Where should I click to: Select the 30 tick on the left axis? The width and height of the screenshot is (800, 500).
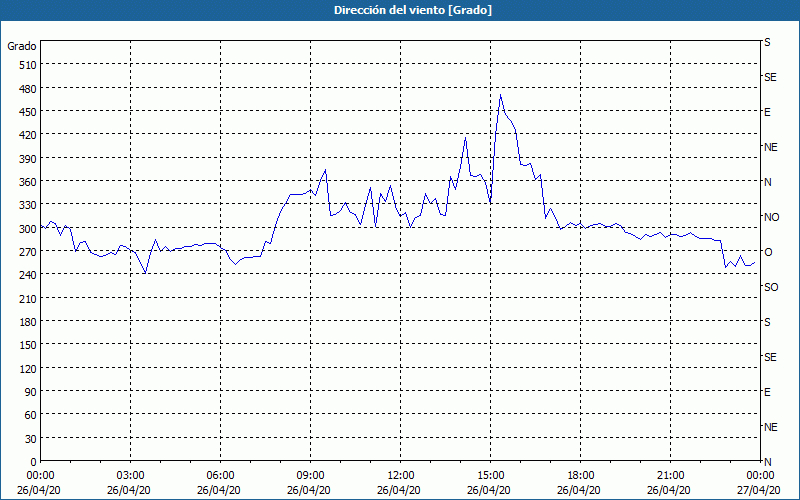31,439
